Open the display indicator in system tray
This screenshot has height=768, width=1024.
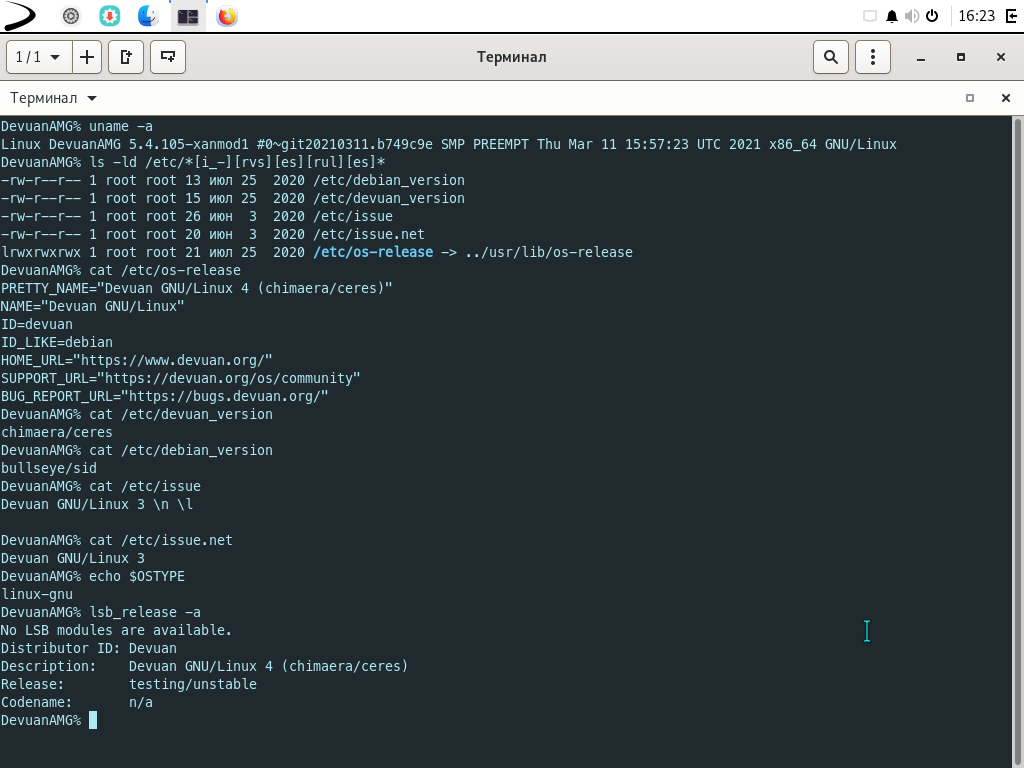tap(870, 16)
